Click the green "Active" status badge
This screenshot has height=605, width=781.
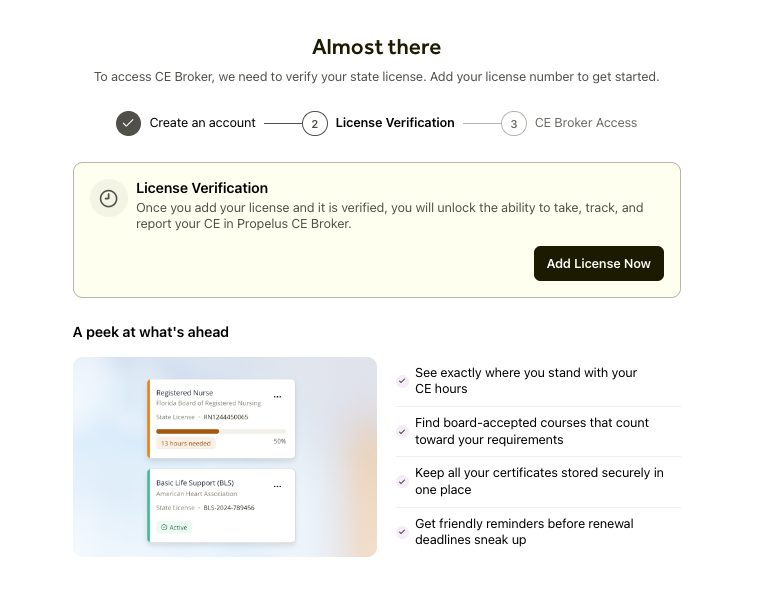(x=174, y=527)
